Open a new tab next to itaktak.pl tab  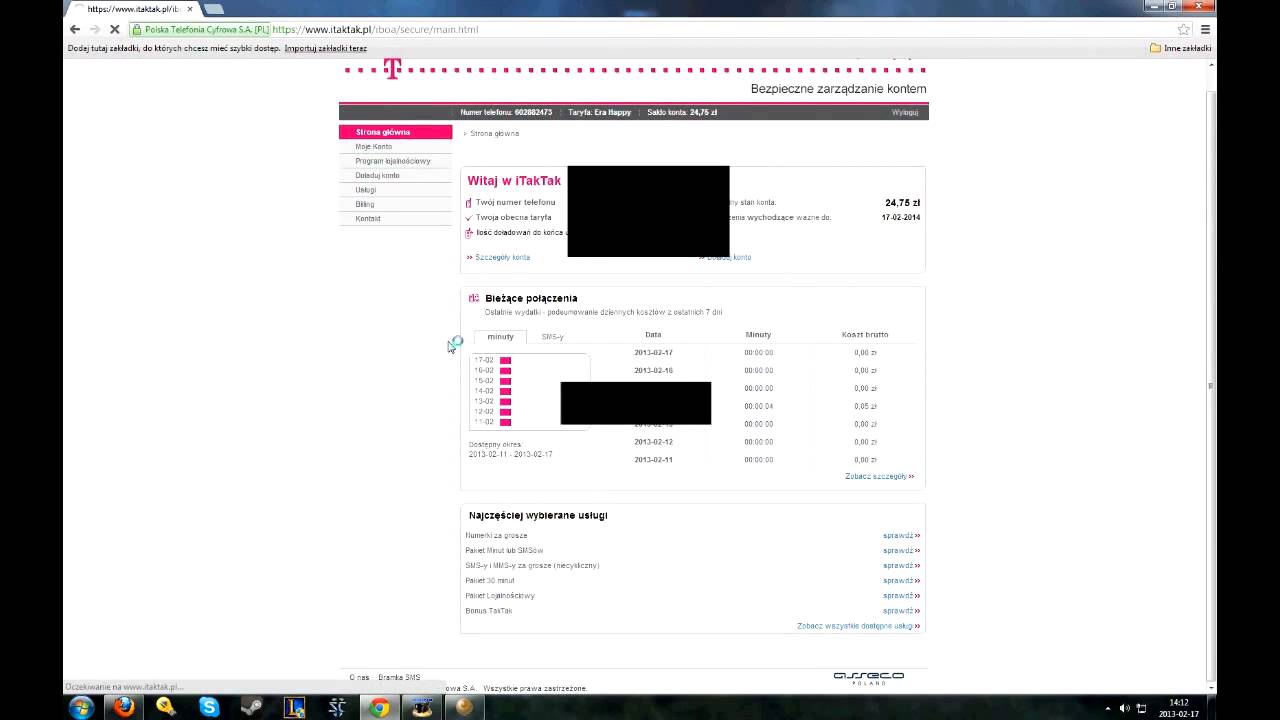coord(214,9)
